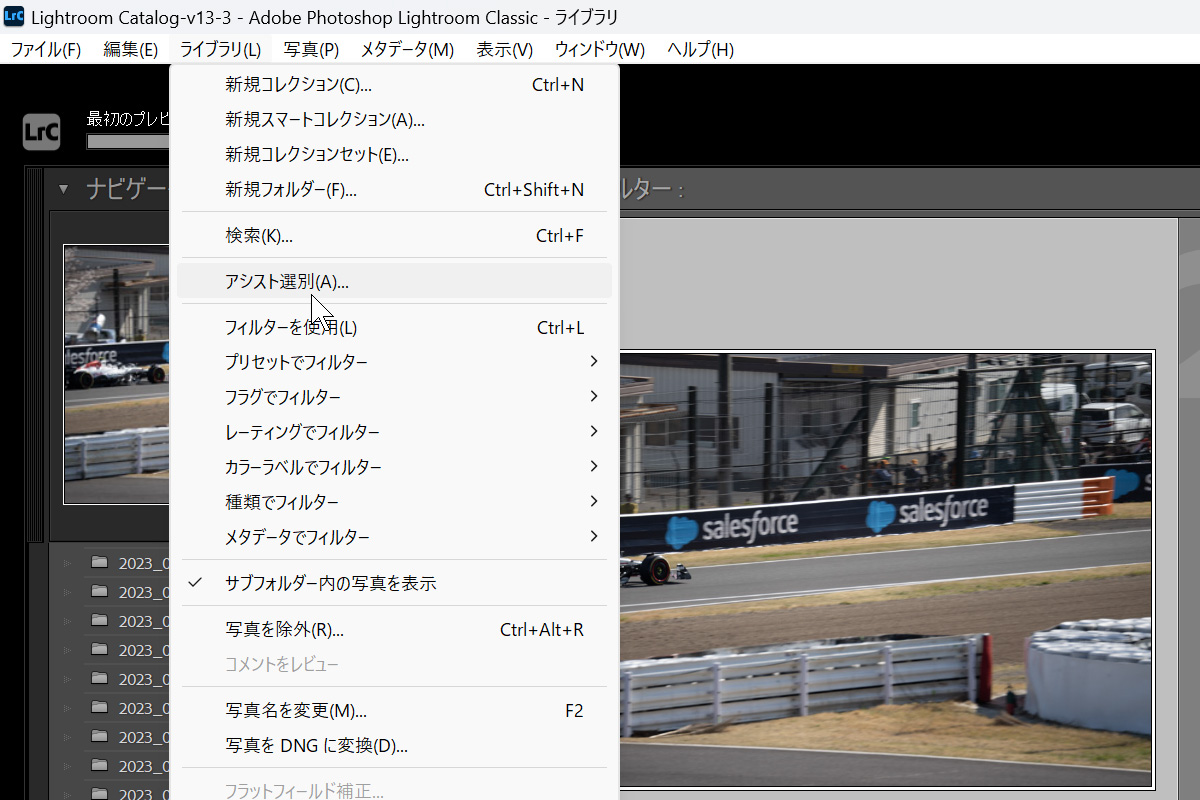
Task: Open the カラーラベルでフィルター submenu
Action: pyautogui.click(x=303, y=467)
